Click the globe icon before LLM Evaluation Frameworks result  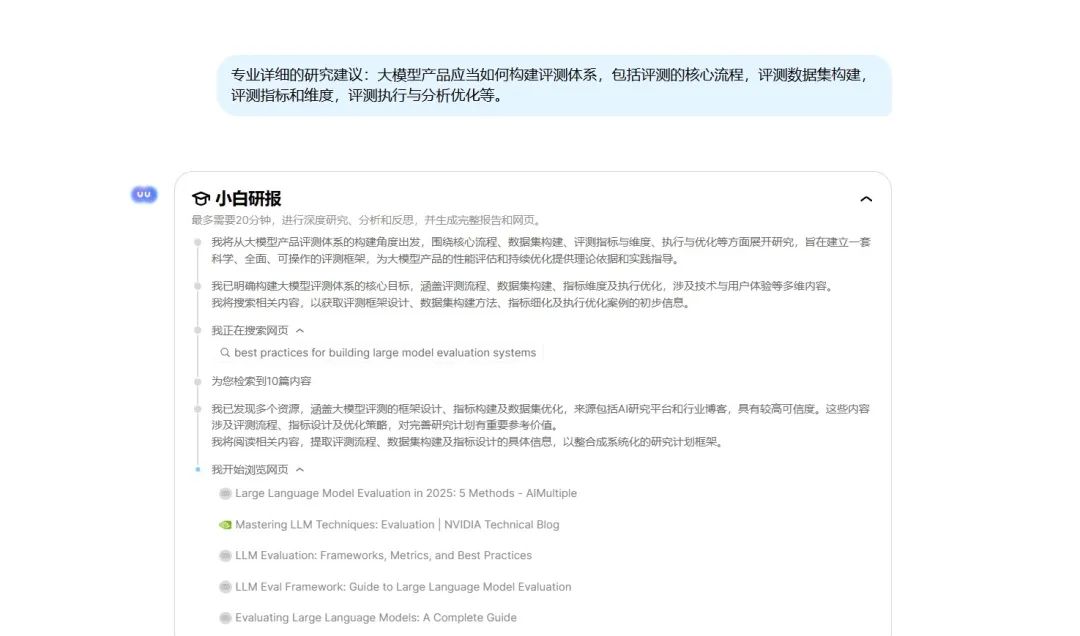click(x=225, y=555)
